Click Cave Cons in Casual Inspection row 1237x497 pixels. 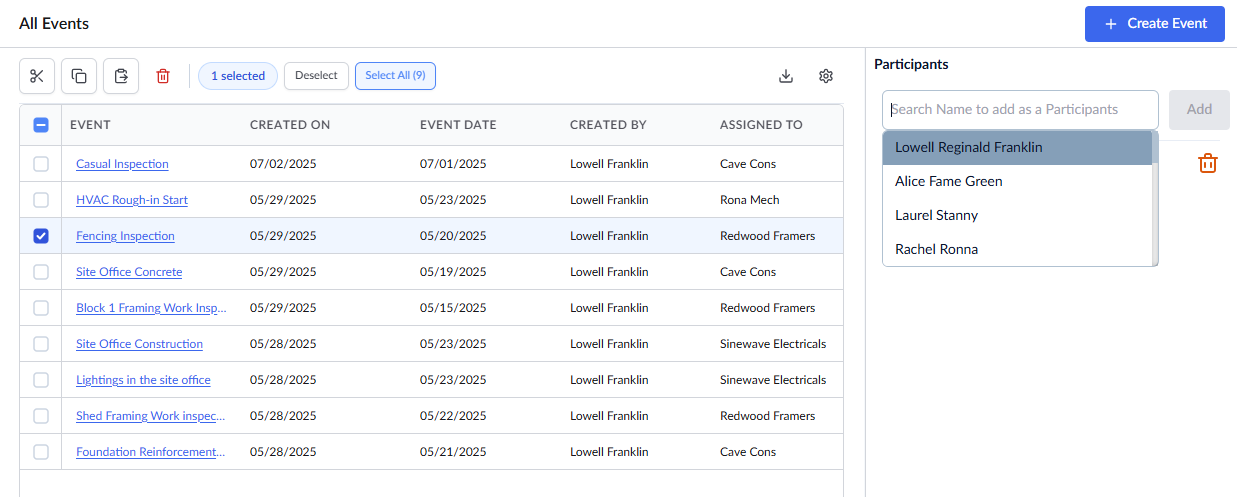(748, 164)
